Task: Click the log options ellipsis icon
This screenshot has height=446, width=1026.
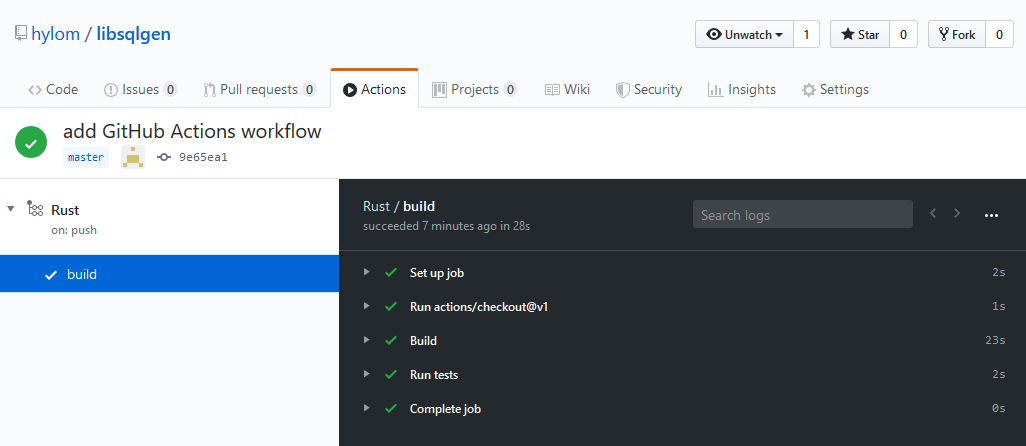Action: point(991,214)
